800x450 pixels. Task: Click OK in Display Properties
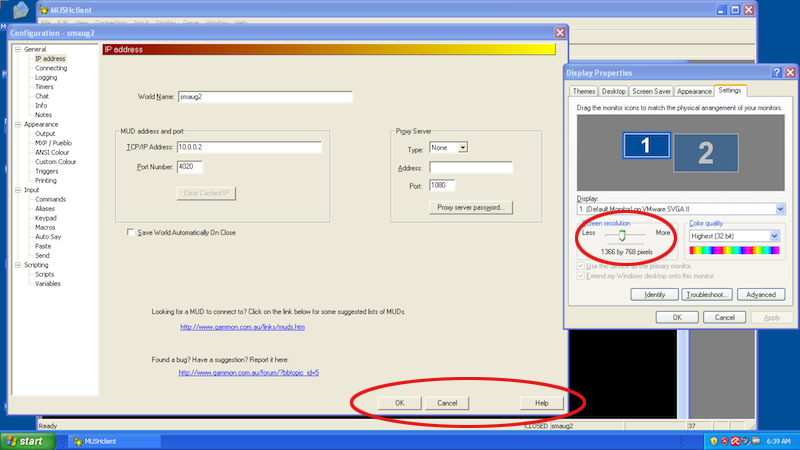[x=677, y=317]
